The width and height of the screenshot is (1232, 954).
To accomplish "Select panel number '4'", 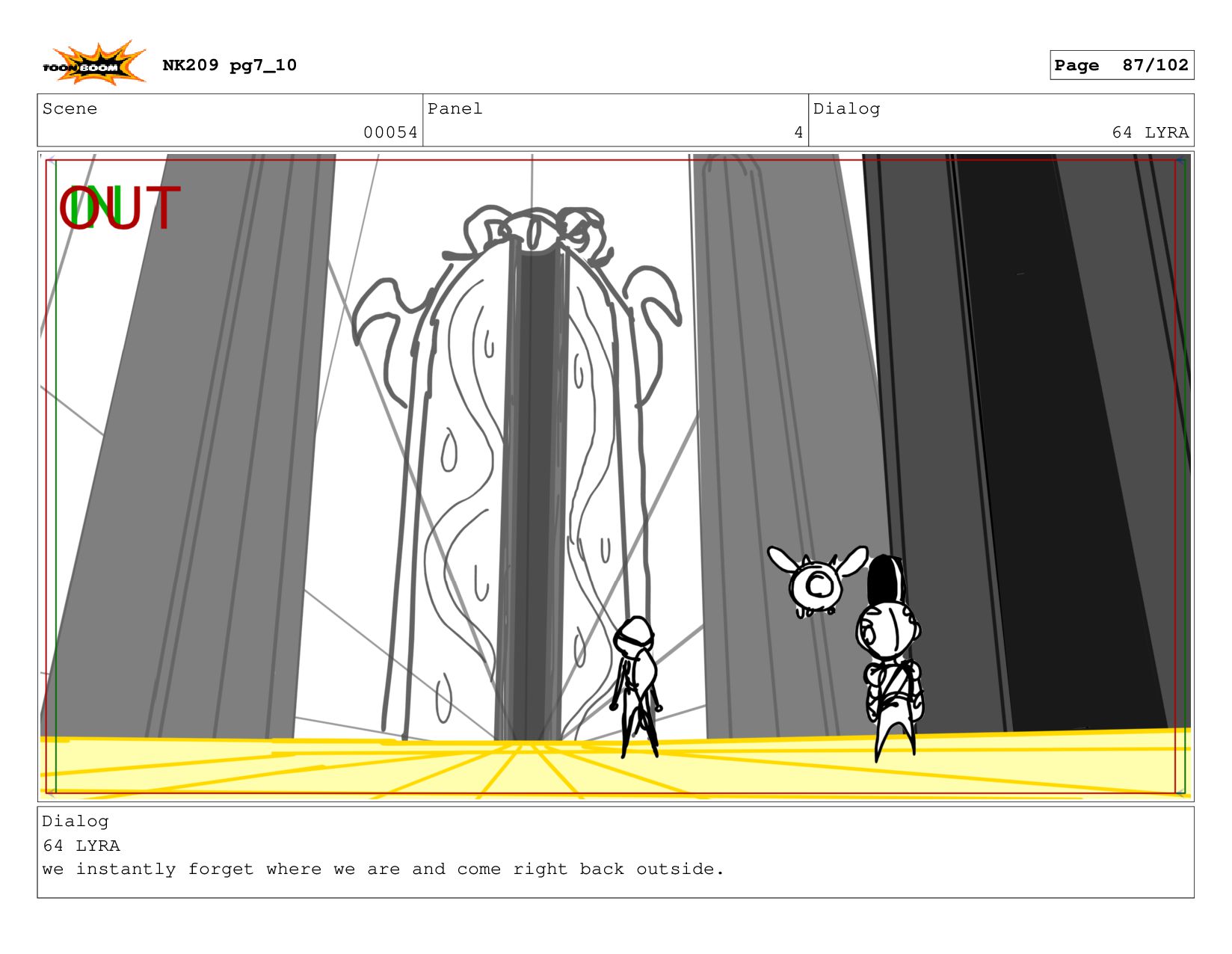I will tap(798, 132).
